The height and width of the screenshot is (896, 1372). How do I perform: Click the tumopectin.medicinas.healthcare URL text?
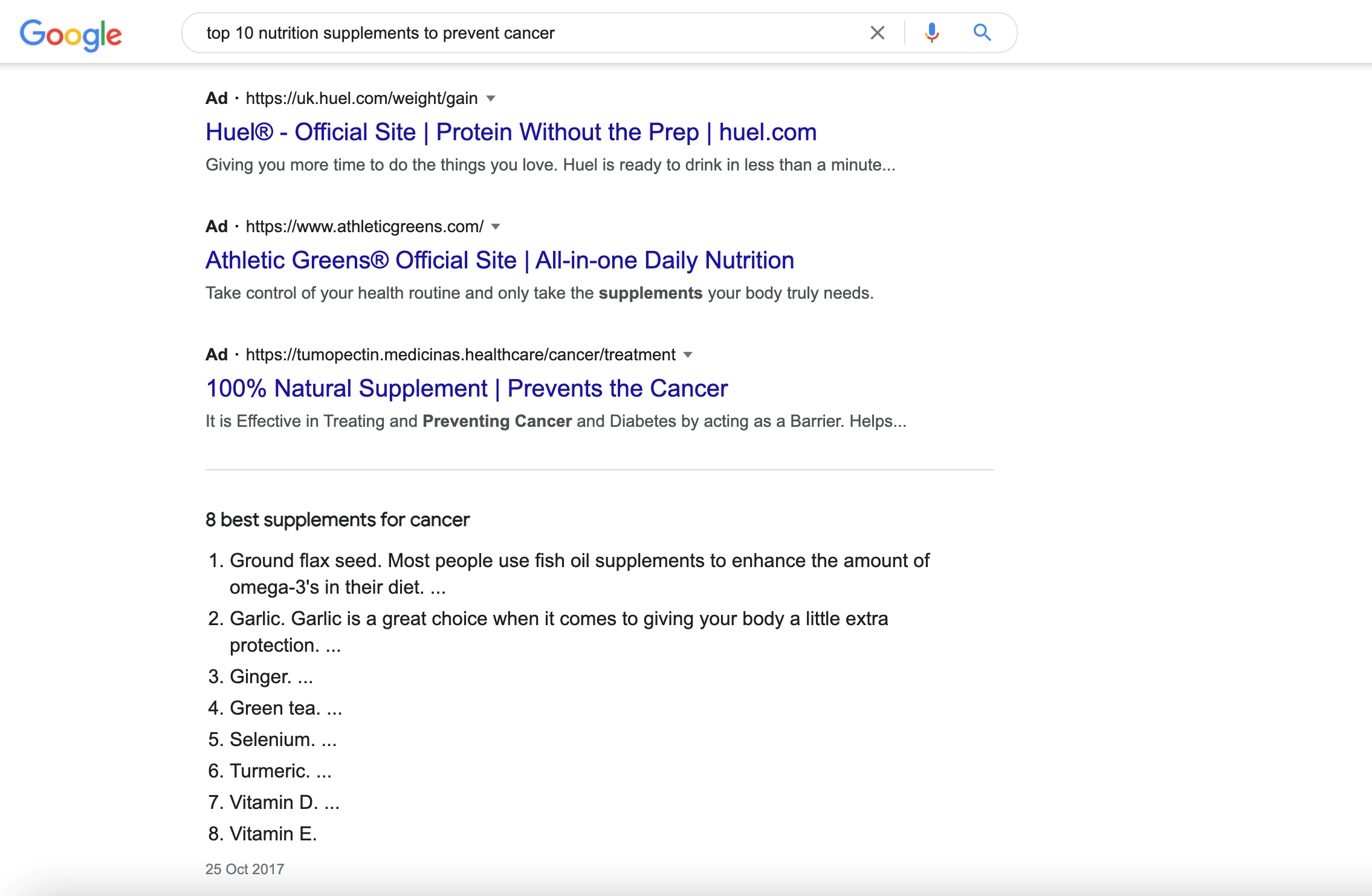click(x=461, y=355)
